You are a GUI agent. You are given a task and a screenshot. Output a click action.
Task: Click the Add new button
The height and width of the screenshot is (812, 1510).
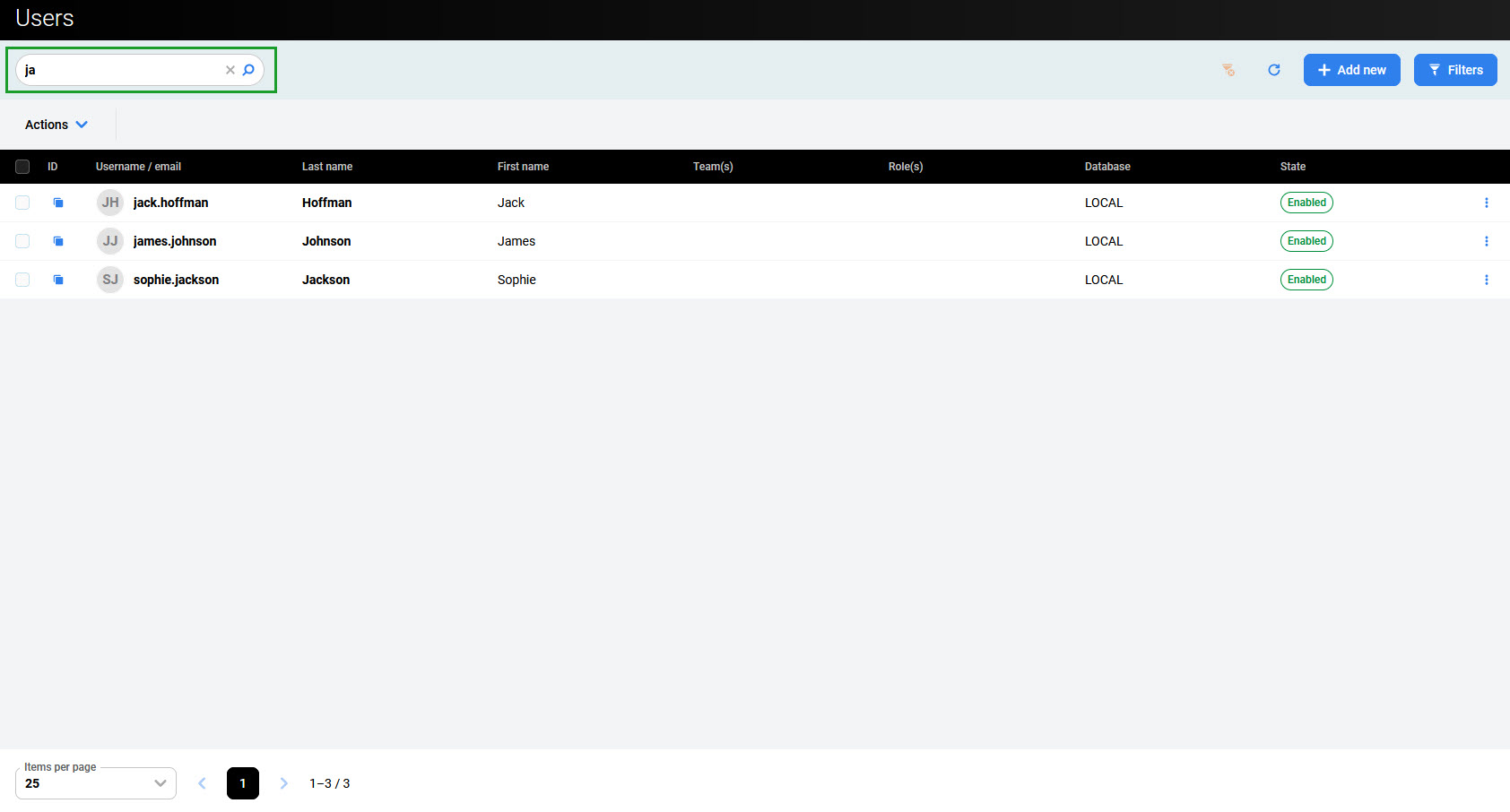pyautogui.click(x=1351, y=70)
